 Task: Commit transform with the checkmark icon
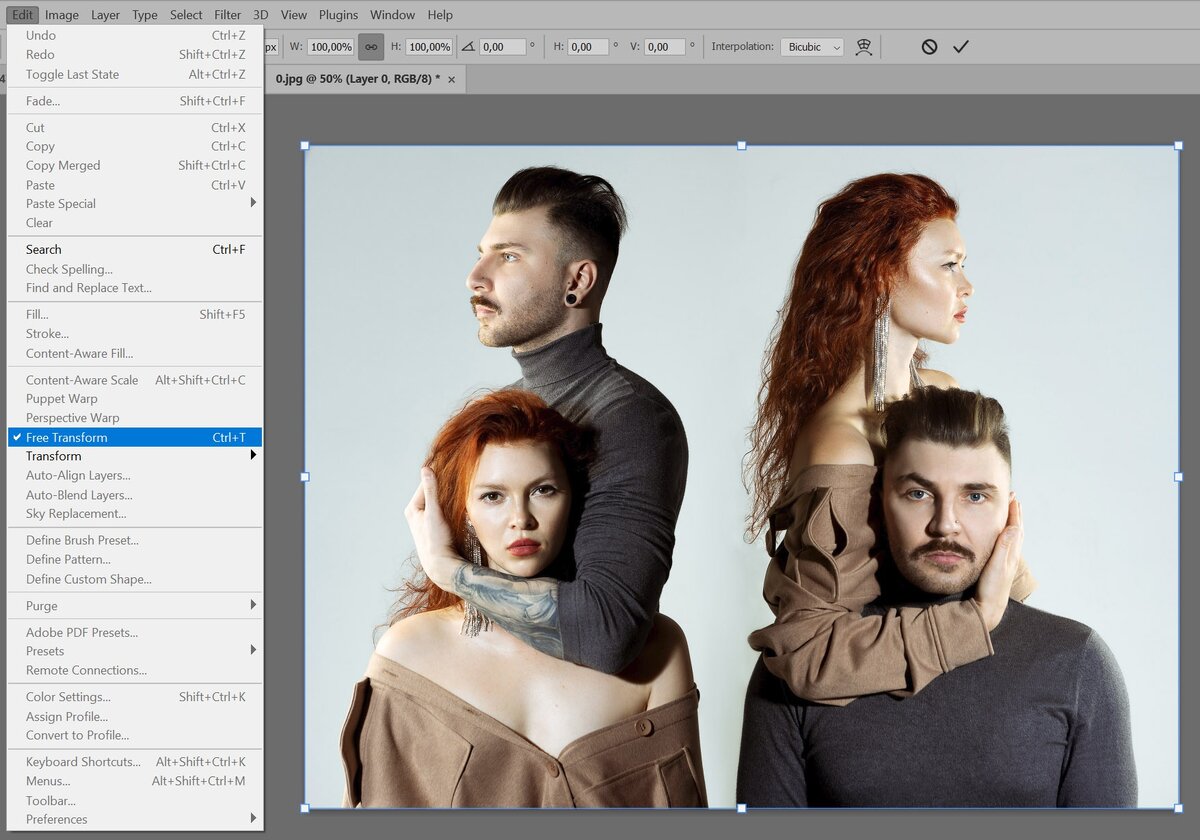(961, 47)
